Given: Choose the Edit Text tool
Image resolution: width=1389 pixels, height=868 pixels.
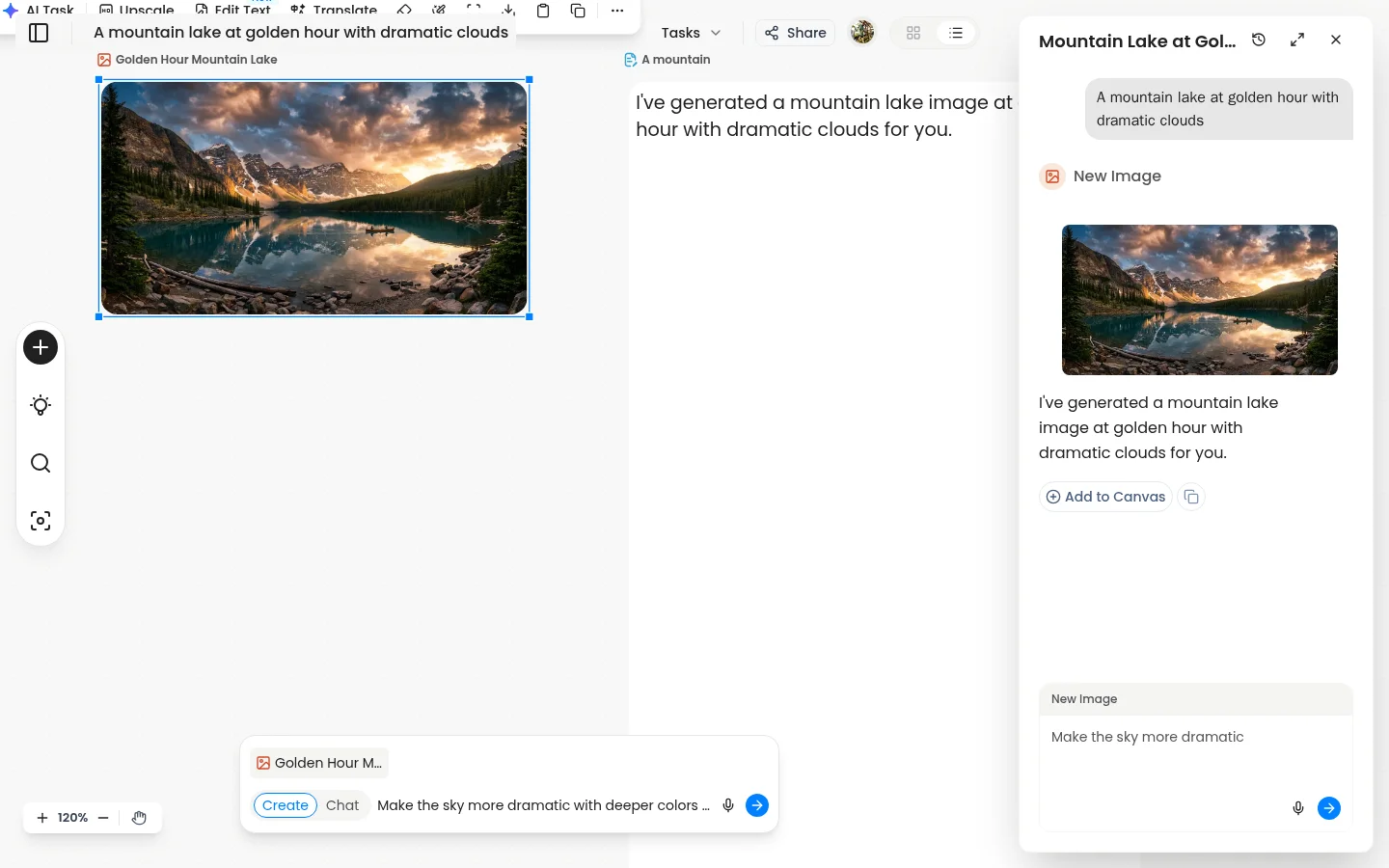Looking at the screenshot, I should click(x=232, y=9).
